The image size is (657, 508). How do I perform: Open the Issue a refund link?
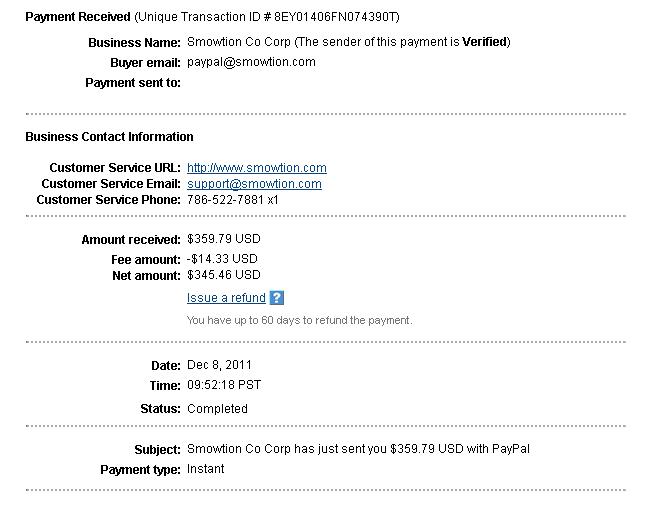tap(226, 298)
